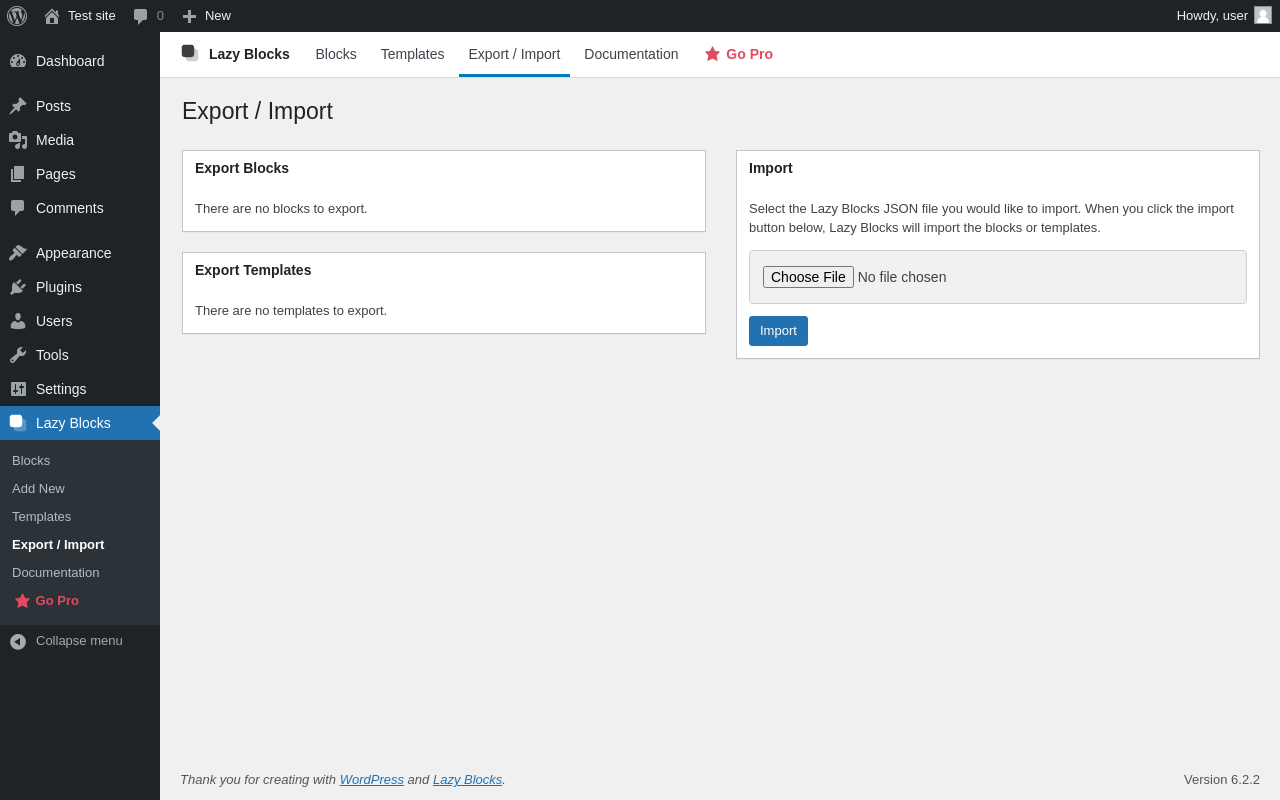Click the Posts pin icon
This screenshot has height=800, width=1280.
(x=18, y=106)
